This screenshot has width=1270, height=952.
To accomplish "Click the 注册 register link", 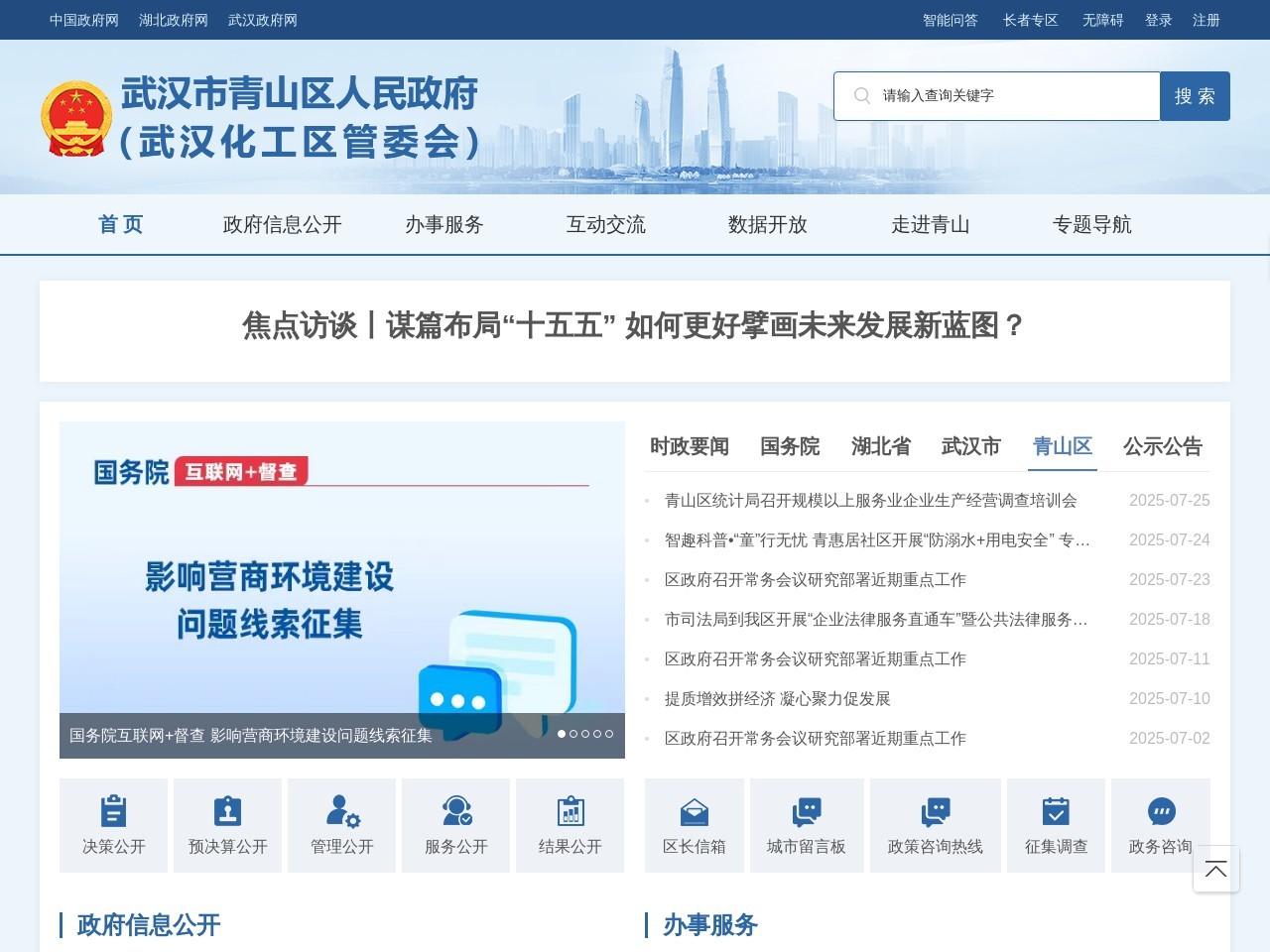I will coord(1206,20).
